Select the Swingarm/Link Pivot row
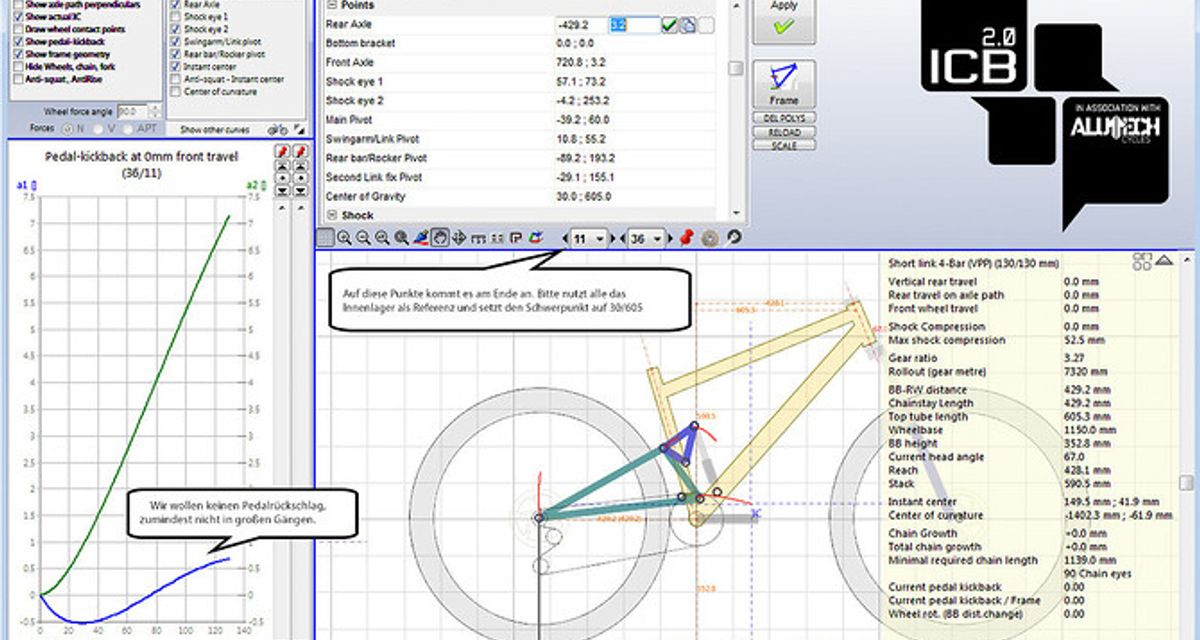Screen dimensions: 1200x640 coord(518,139)
